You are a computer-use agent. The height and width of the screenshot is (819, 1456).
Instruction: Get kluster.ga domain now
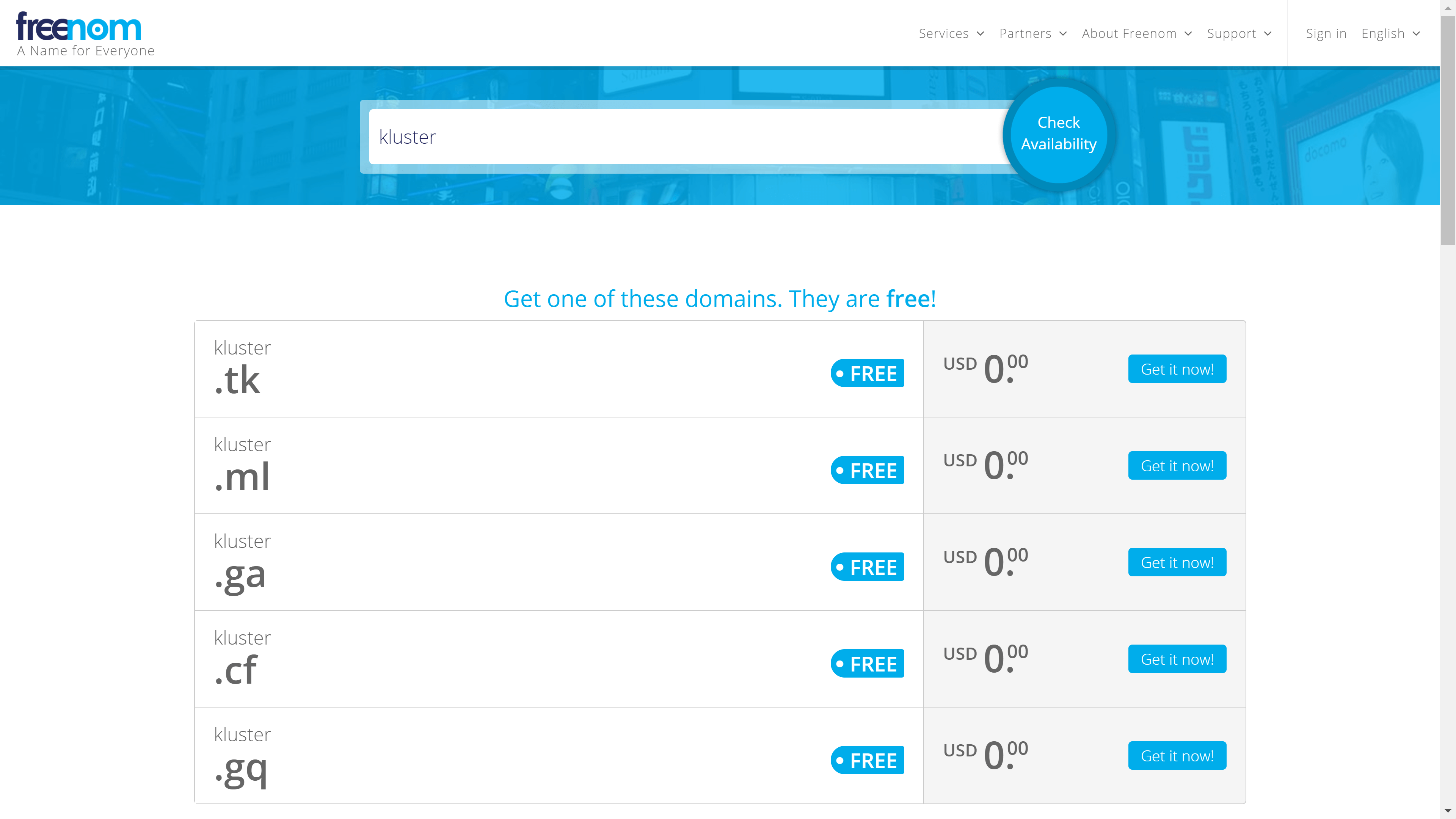point(1177,562)
